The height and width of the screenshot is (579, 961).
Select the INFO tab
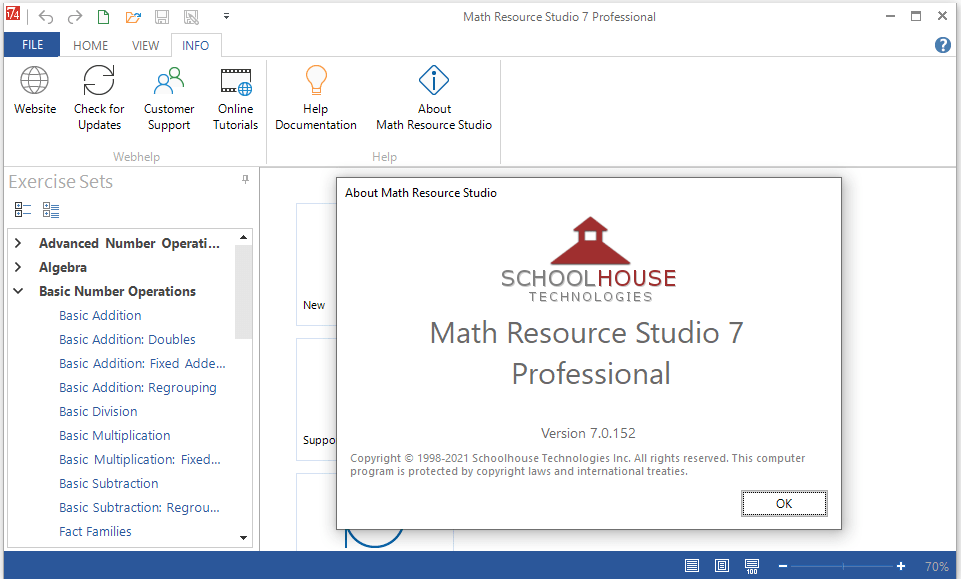click(x=196, y=45)
